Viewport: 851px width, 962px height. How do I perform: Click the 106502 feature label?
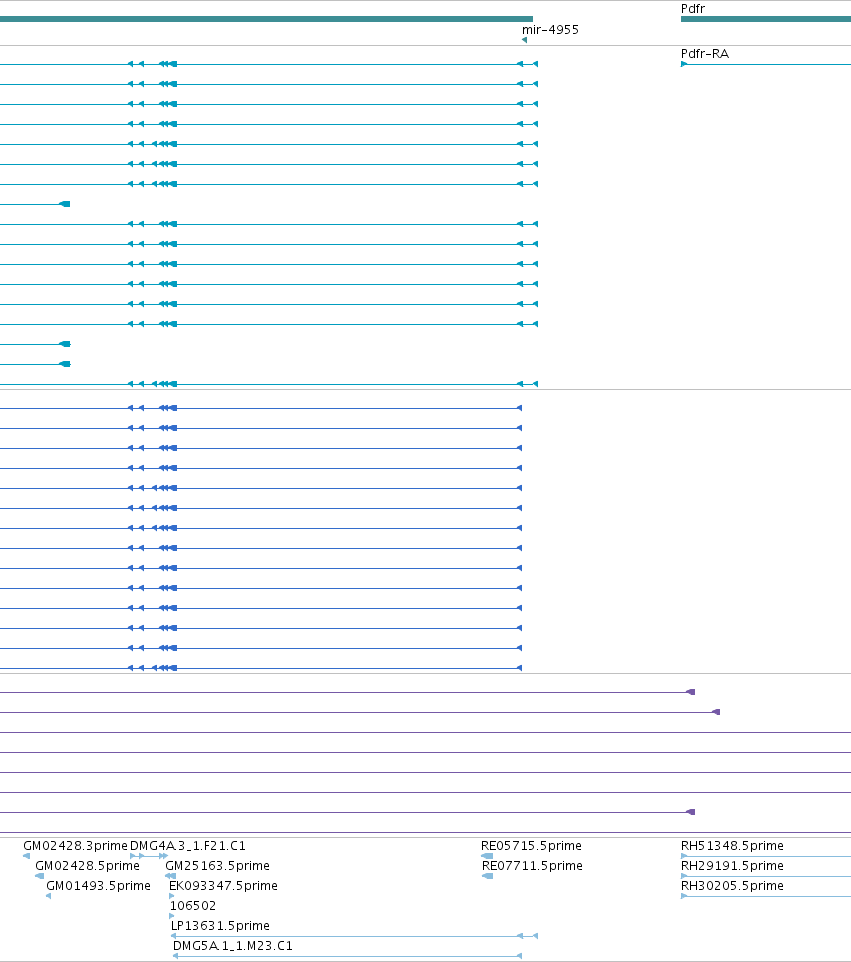pos(193,906)
